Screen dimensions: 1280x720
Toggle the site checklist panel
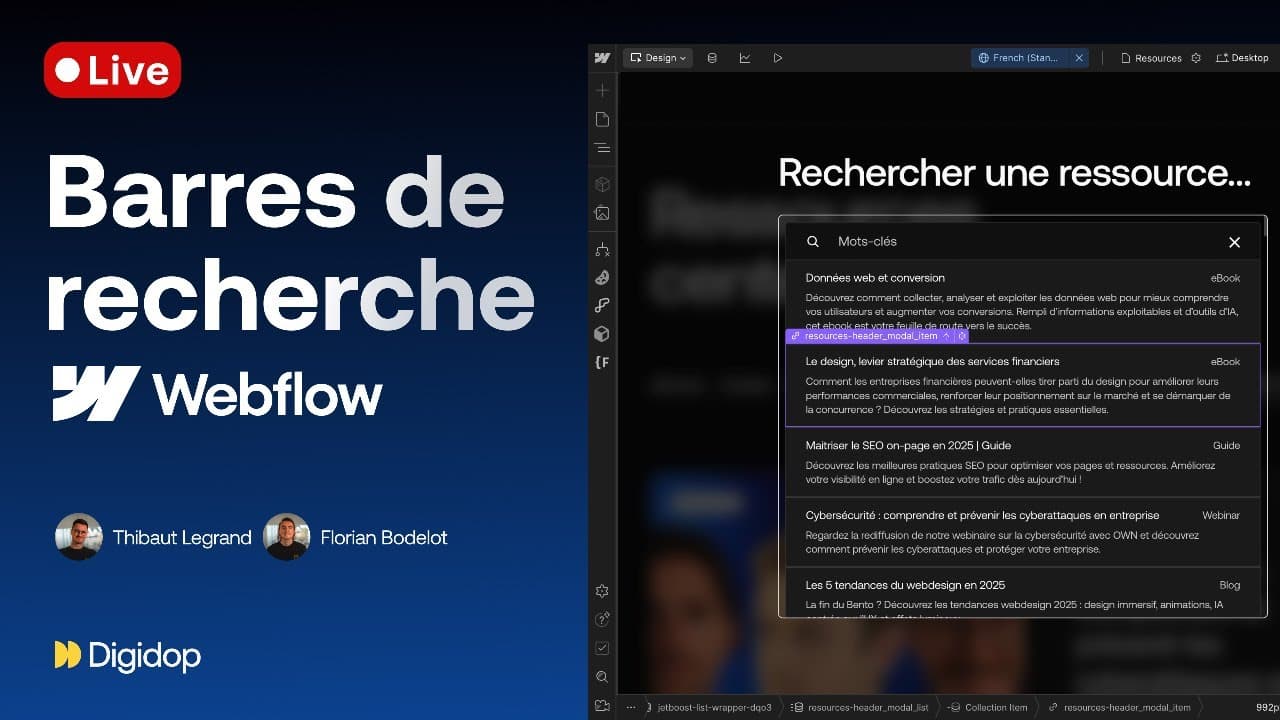point(602,648)
